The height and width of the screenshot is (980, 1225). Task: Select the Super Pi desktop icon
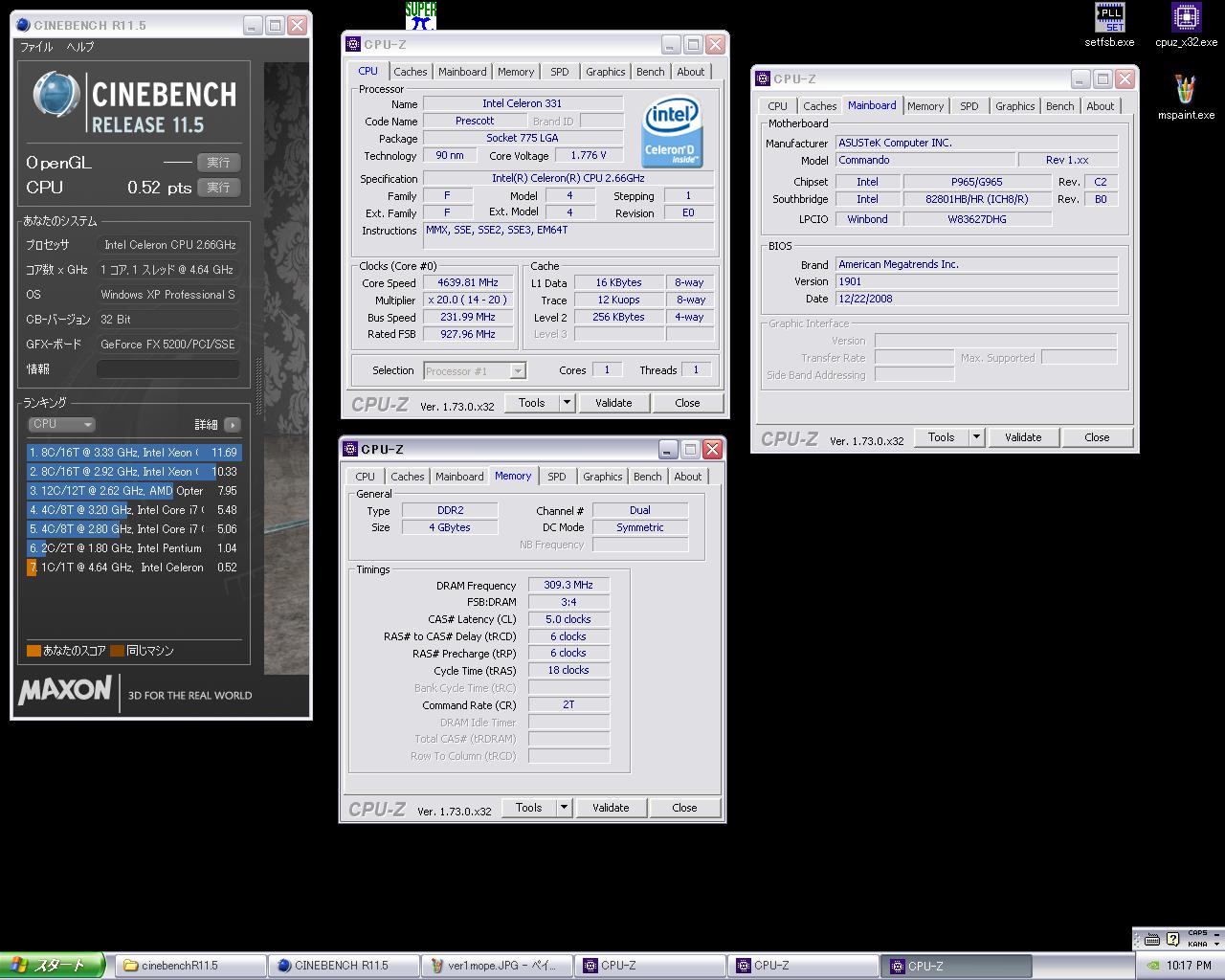tap(420, 15)
